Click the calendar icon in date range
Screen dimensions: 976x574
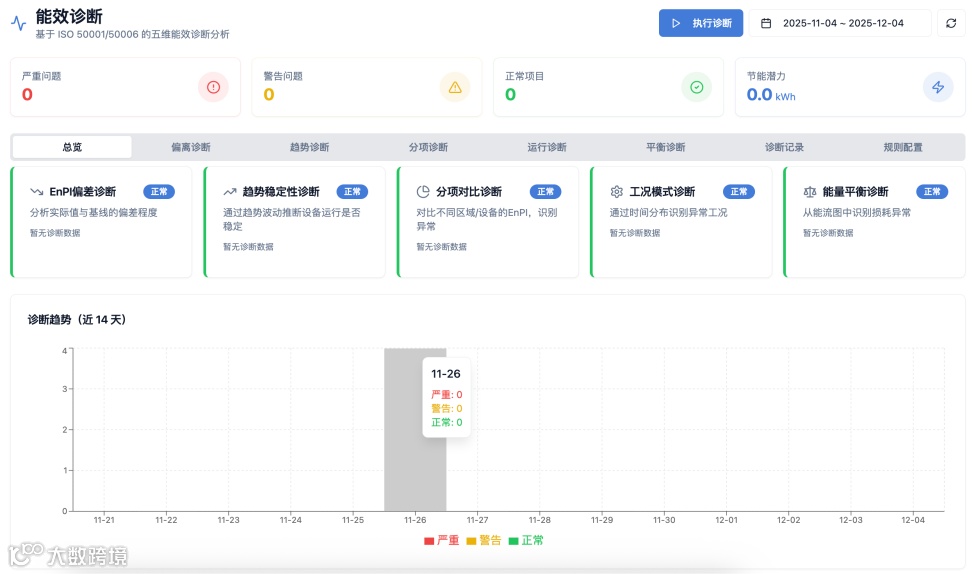[766, 23]
